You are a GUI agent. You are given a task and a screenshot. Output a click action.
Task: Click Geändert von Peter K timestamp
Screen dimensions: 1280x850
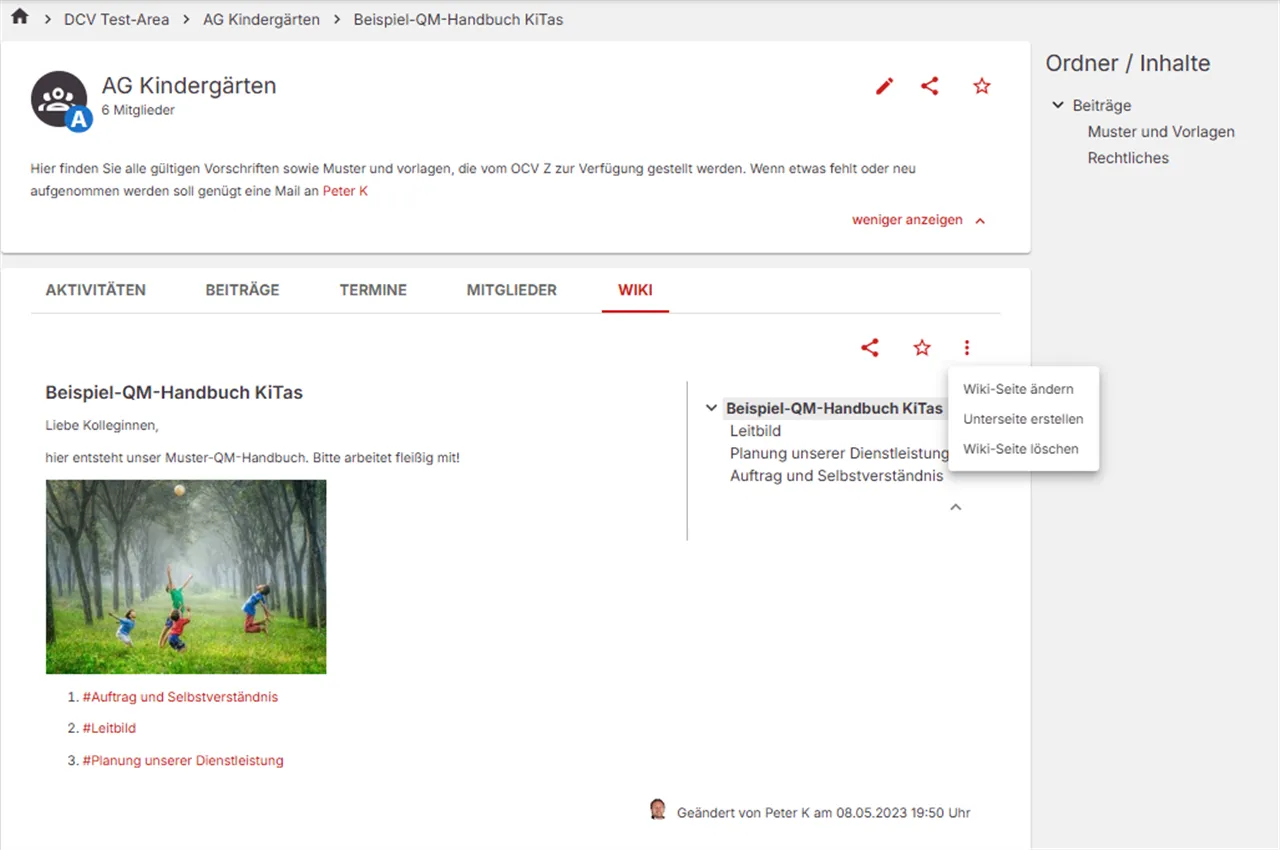tap(823, 813)
